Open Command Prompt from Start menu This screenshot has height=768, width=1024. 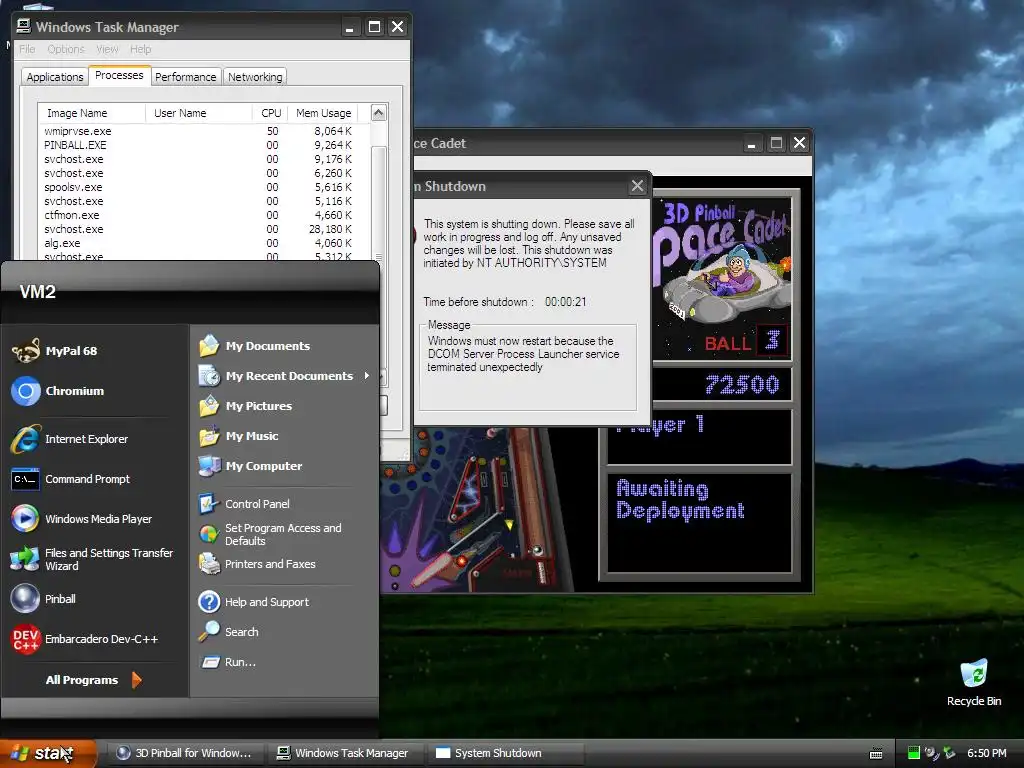[71, 479]
